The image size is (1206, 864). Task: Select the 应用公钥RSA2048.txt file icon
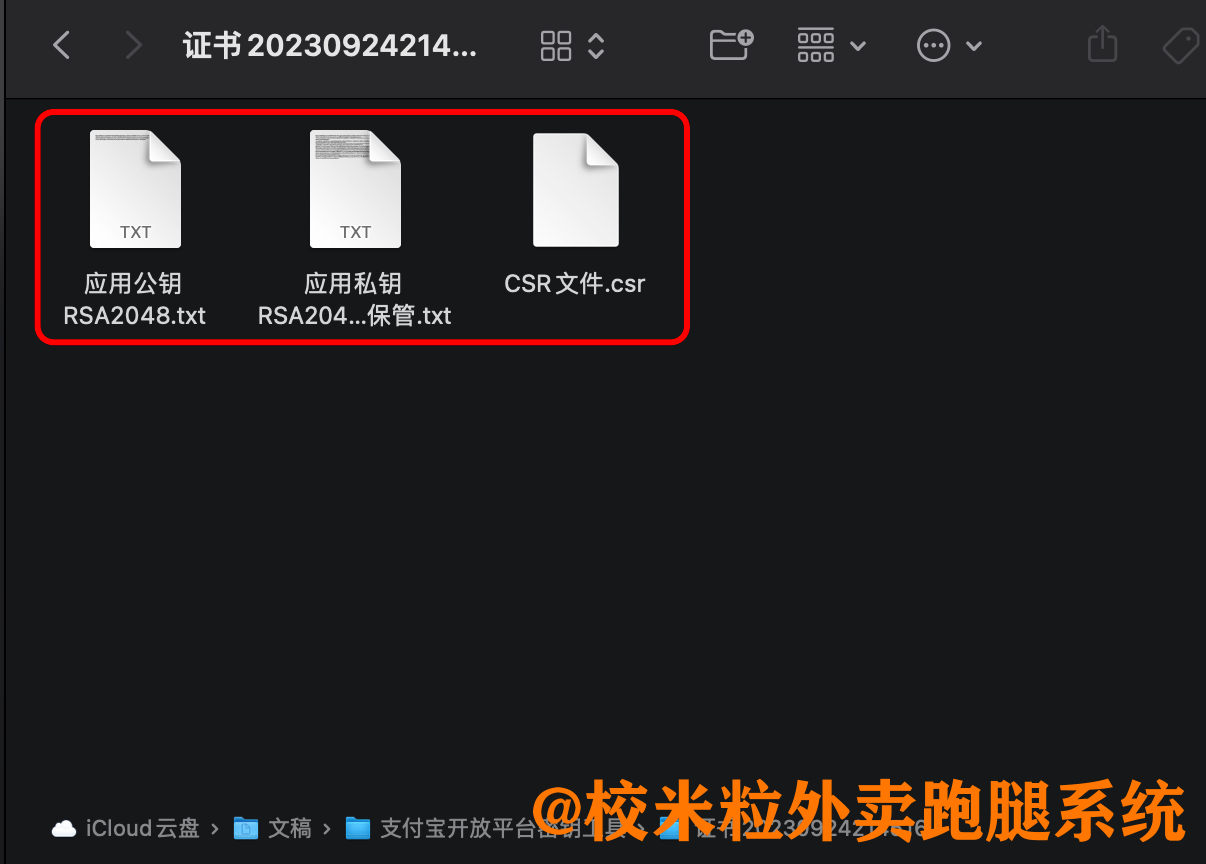pyautogui.click(x=135, y=189)
